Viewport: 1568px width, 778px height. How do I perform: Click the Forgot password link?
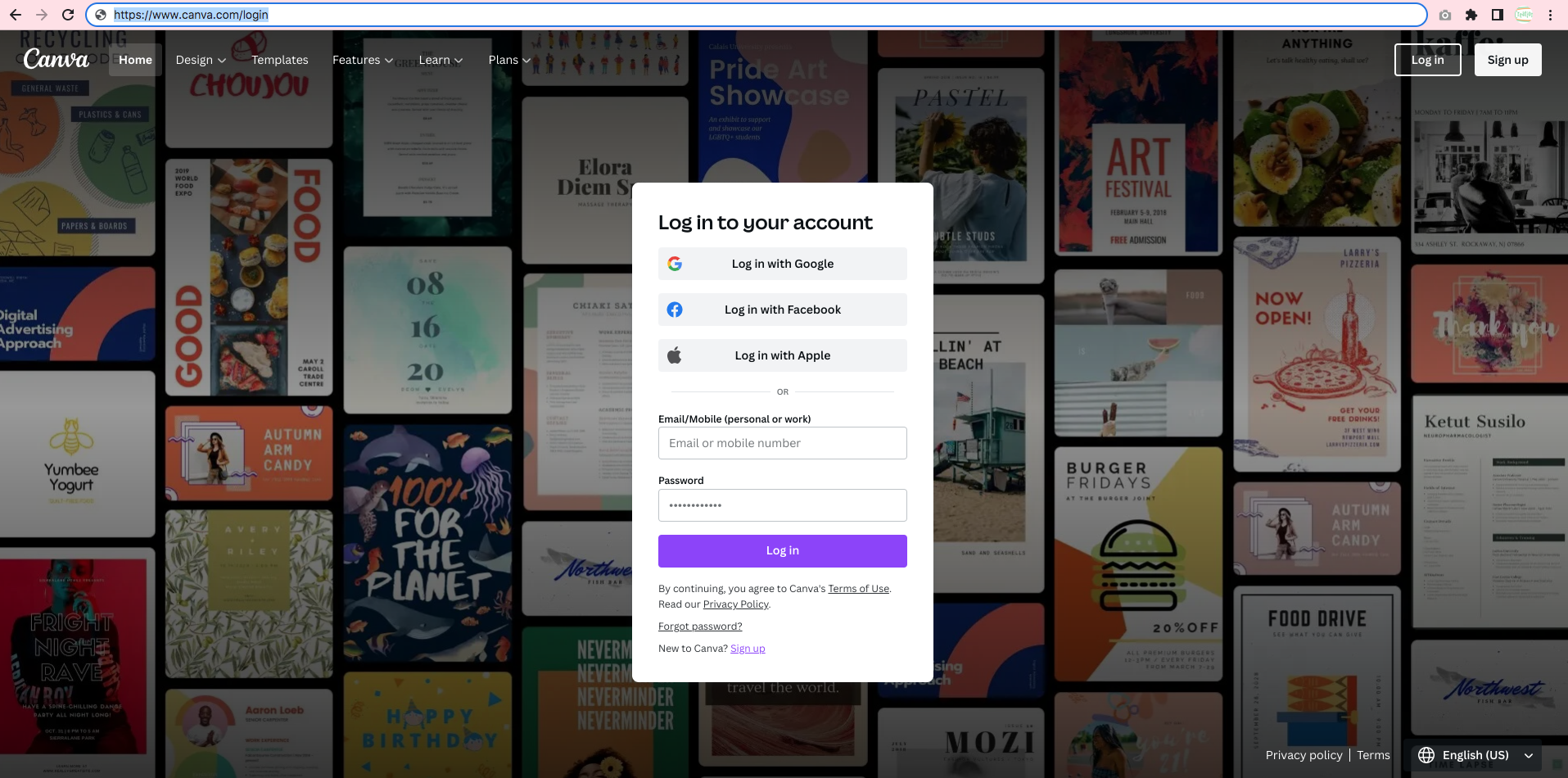coord(700,626)
